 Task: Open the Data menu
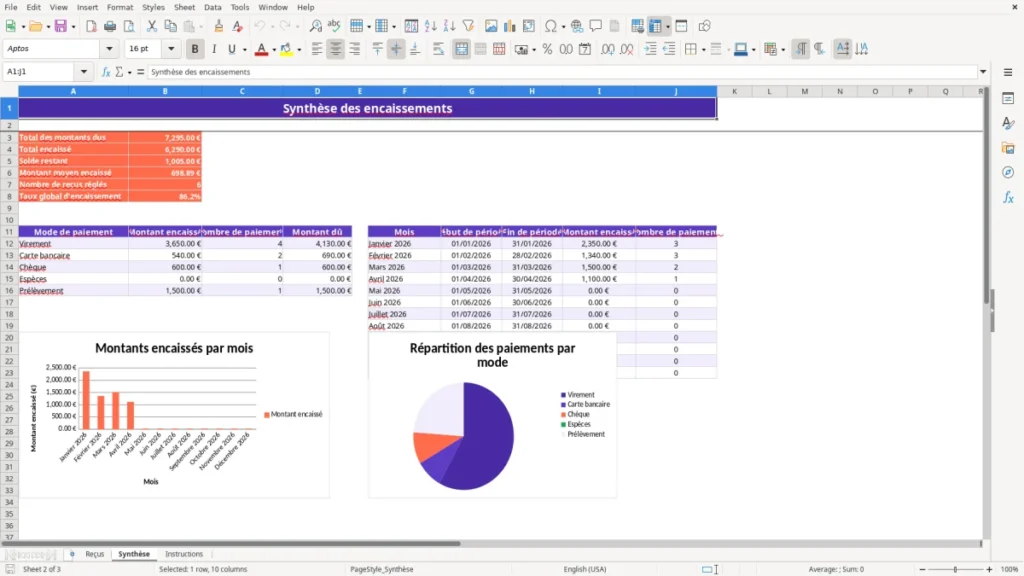[213, 7]
